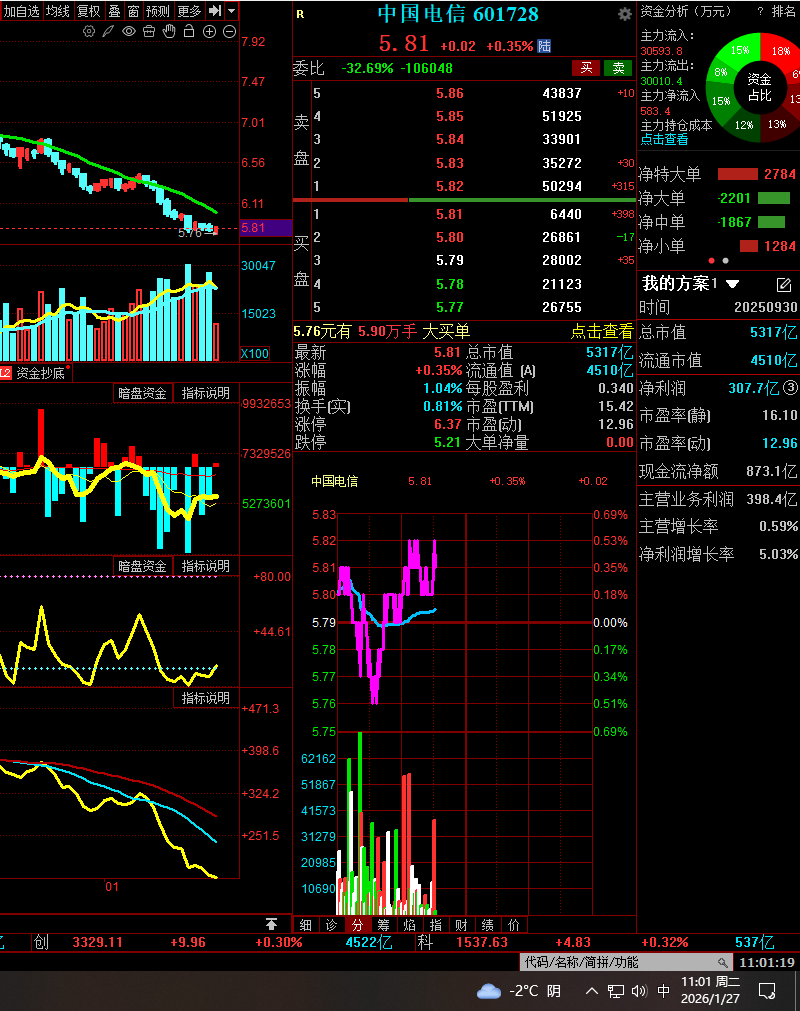Screen dimensions: 800x1011
Task: Click the L2 badge beside 资金抄底
Action: click(x=6, y=373)
